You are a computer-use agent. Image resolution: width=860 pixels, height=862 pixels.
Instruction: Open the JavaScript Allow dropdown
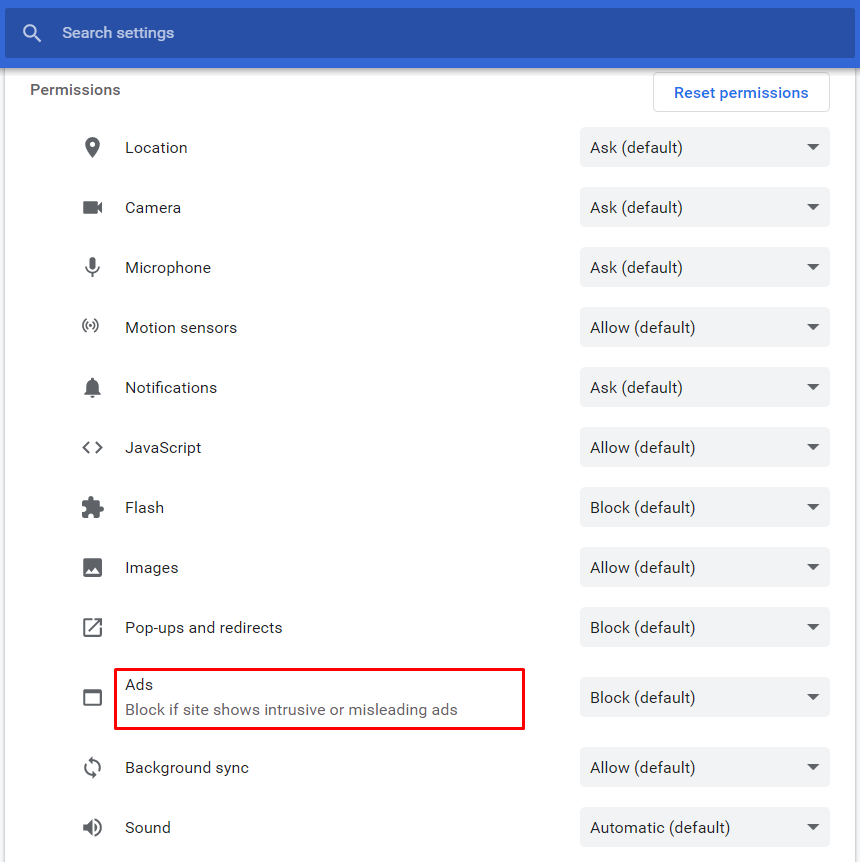[x=704, y=448]
